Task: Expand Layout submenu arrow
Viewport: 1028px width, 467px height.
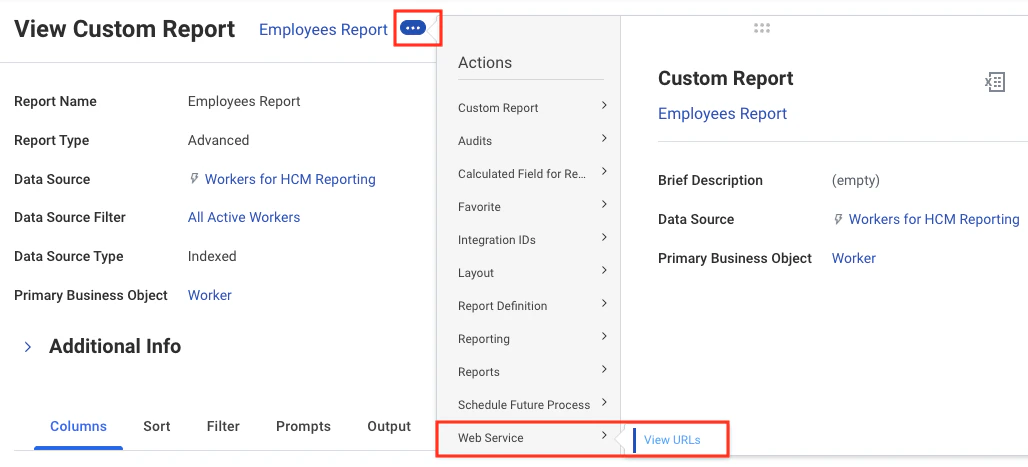Action: 604,270
